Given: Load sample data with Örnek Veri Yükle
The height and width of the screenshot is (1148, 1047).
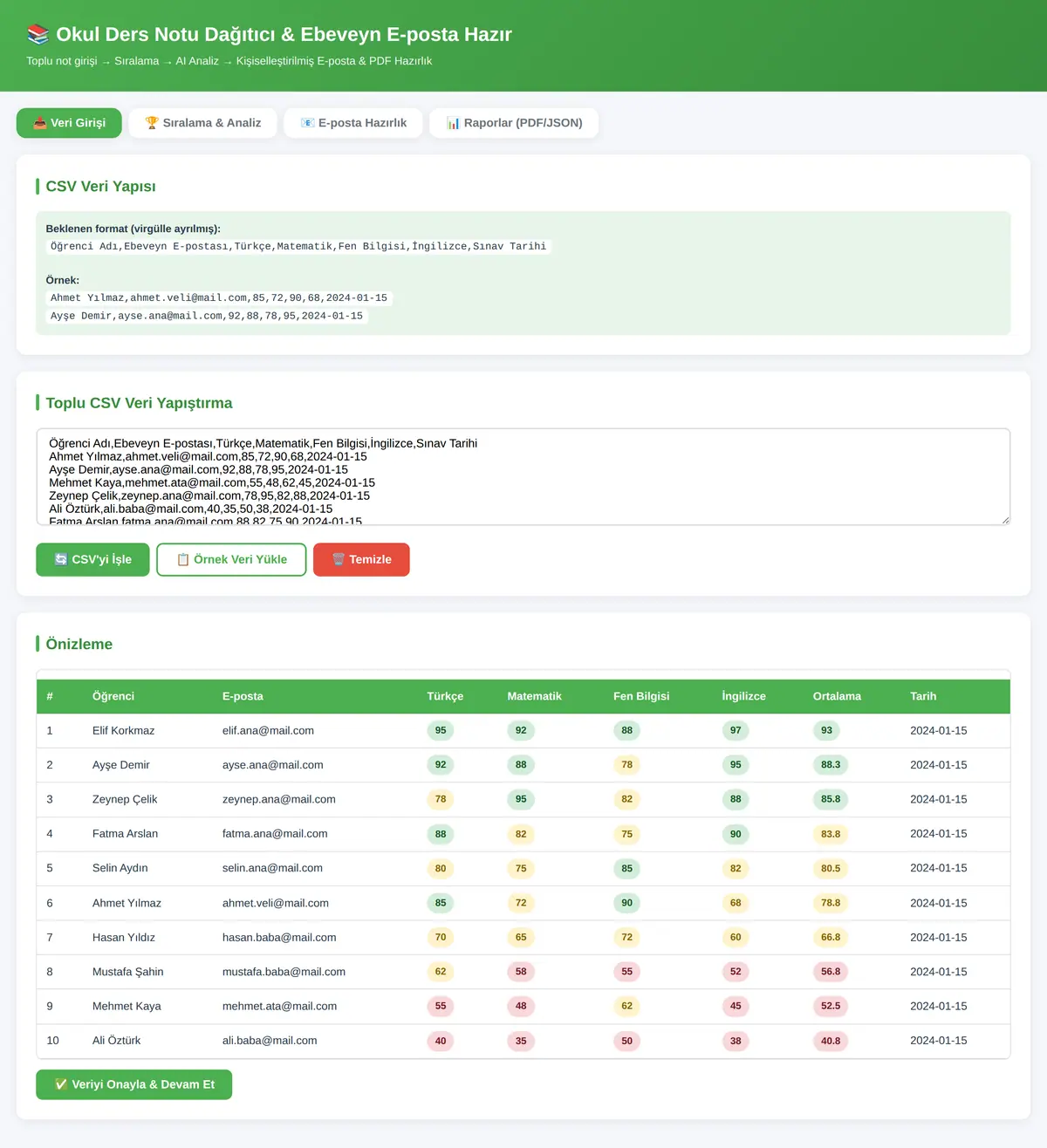Looking at the screenshot, I should (231, 559).
